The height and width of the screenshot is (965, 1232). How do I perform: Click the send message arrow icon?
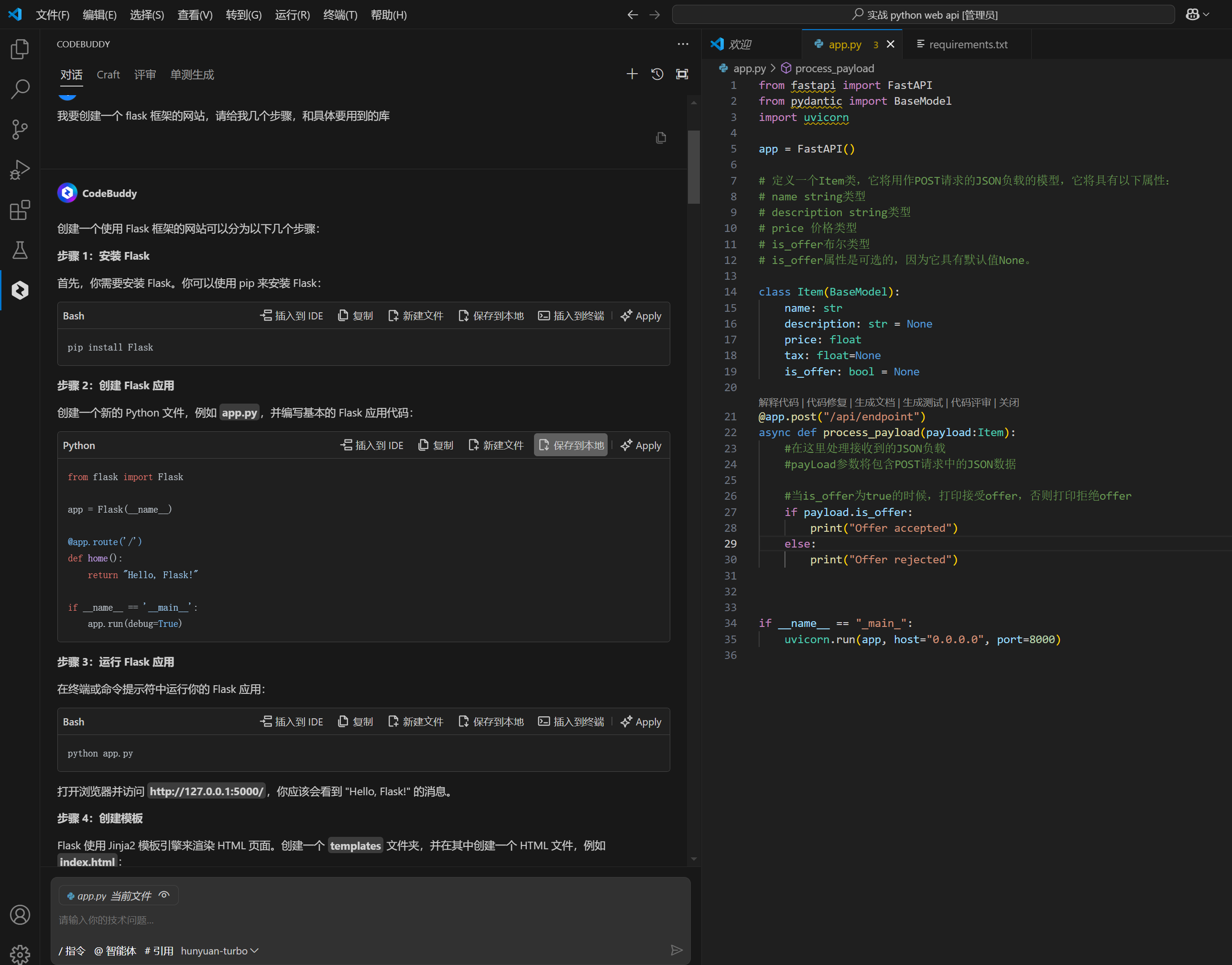click(x=676, y=950)
